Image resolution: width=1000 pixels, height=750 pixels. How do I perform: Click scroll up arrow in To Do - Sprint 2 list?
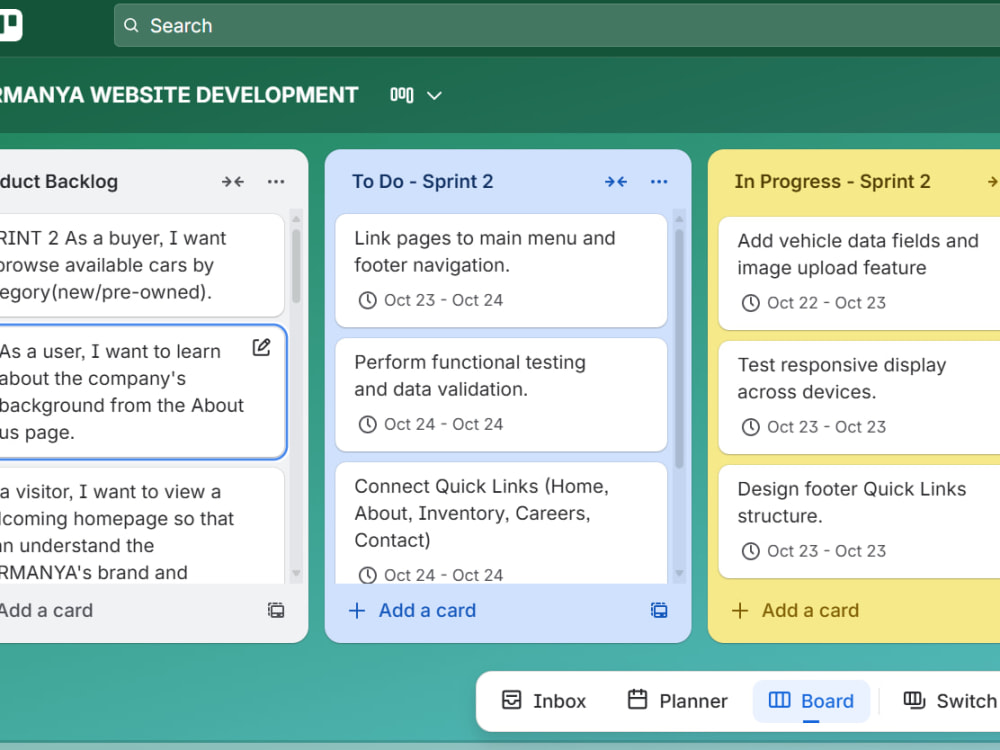pyautogui.click(x=679, y=219)
